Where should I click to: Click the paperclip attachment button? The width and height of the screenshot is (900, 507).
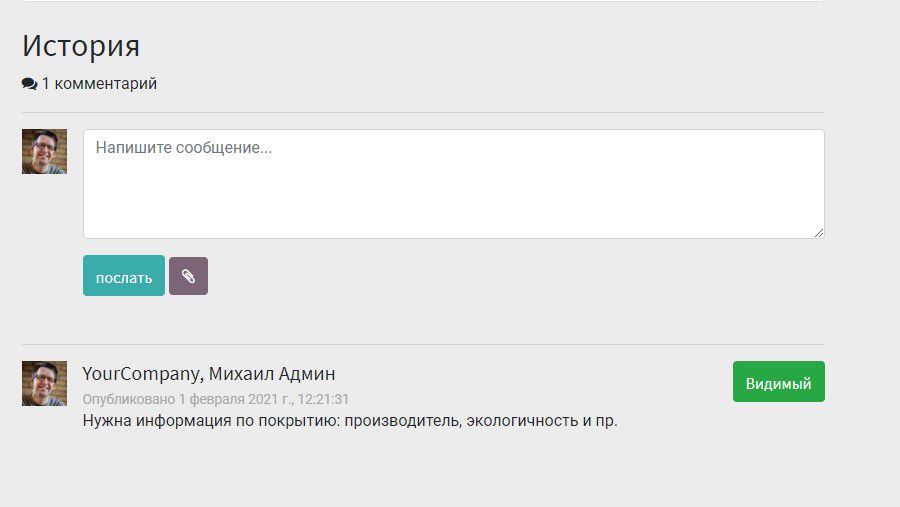point(188,277)
